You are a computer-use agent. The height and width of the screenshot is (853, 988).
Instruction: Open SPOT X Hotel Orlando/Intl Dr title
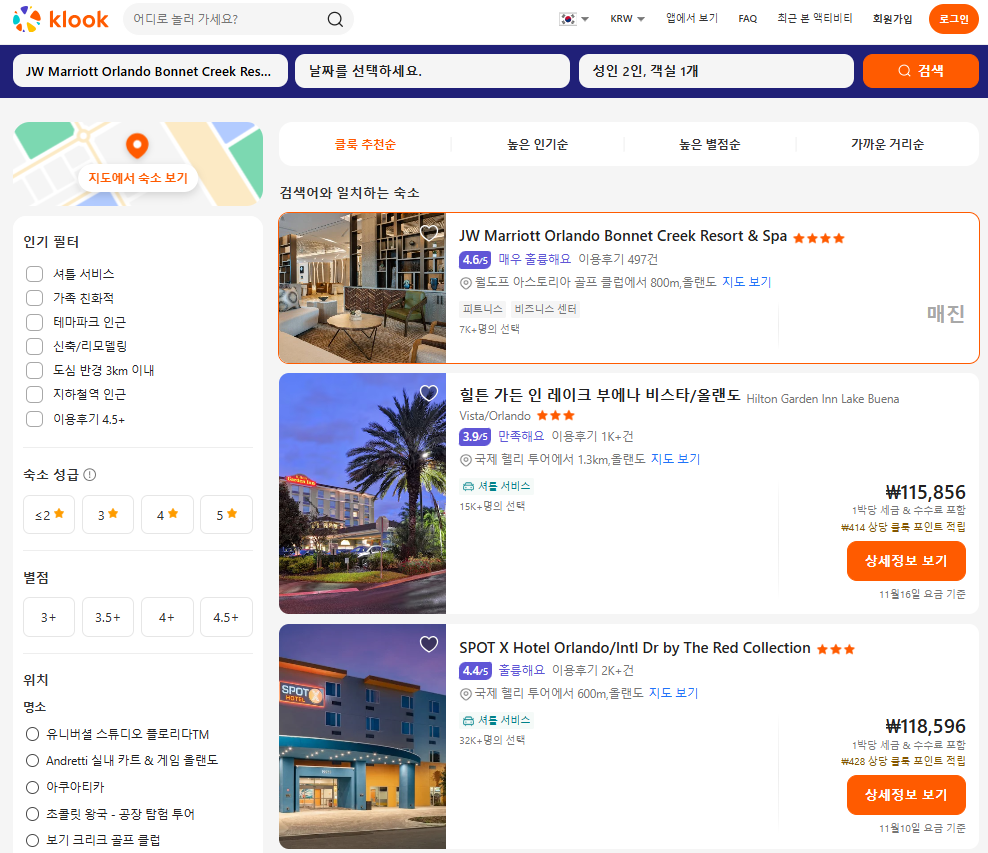tap(635, 648)
